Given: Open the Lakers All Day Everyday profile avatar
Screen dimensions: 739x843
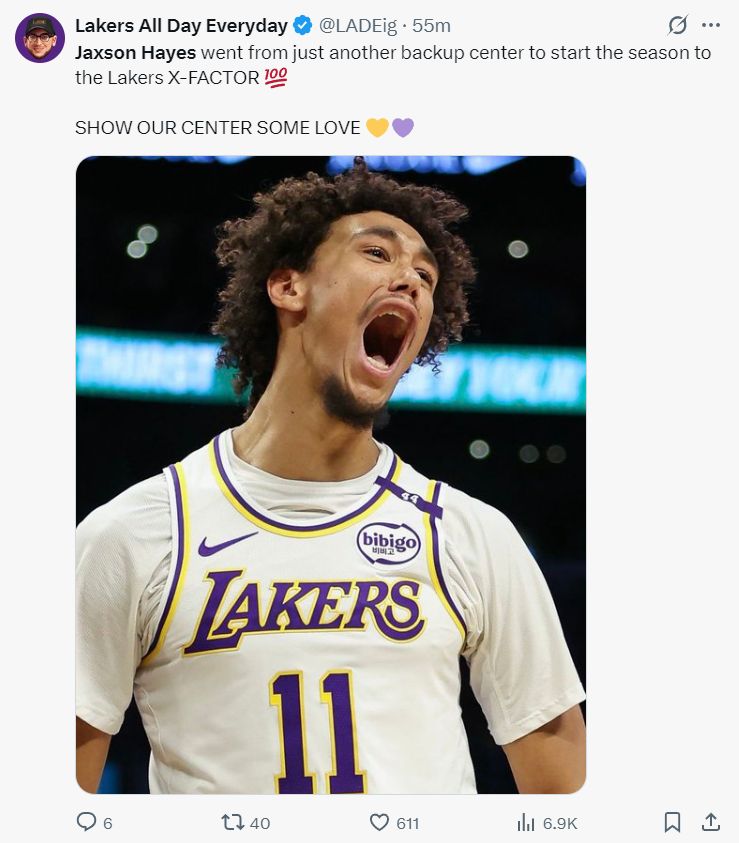Looking at the screenshot, I should point(40,38).
